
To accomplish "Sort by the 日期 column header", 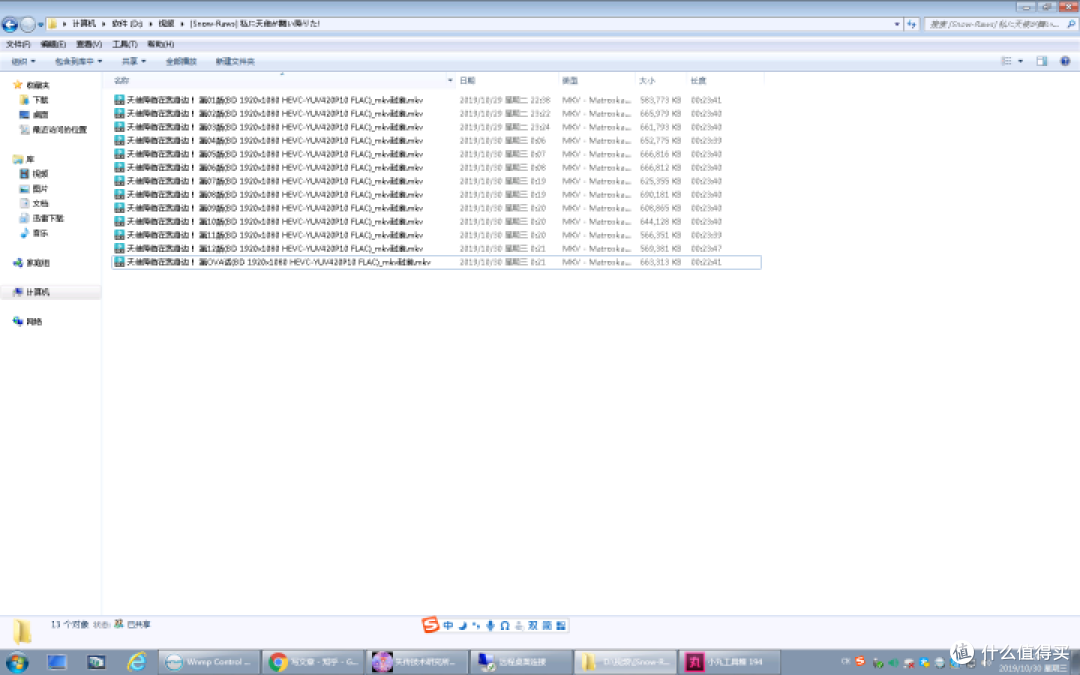I will 467,81.
